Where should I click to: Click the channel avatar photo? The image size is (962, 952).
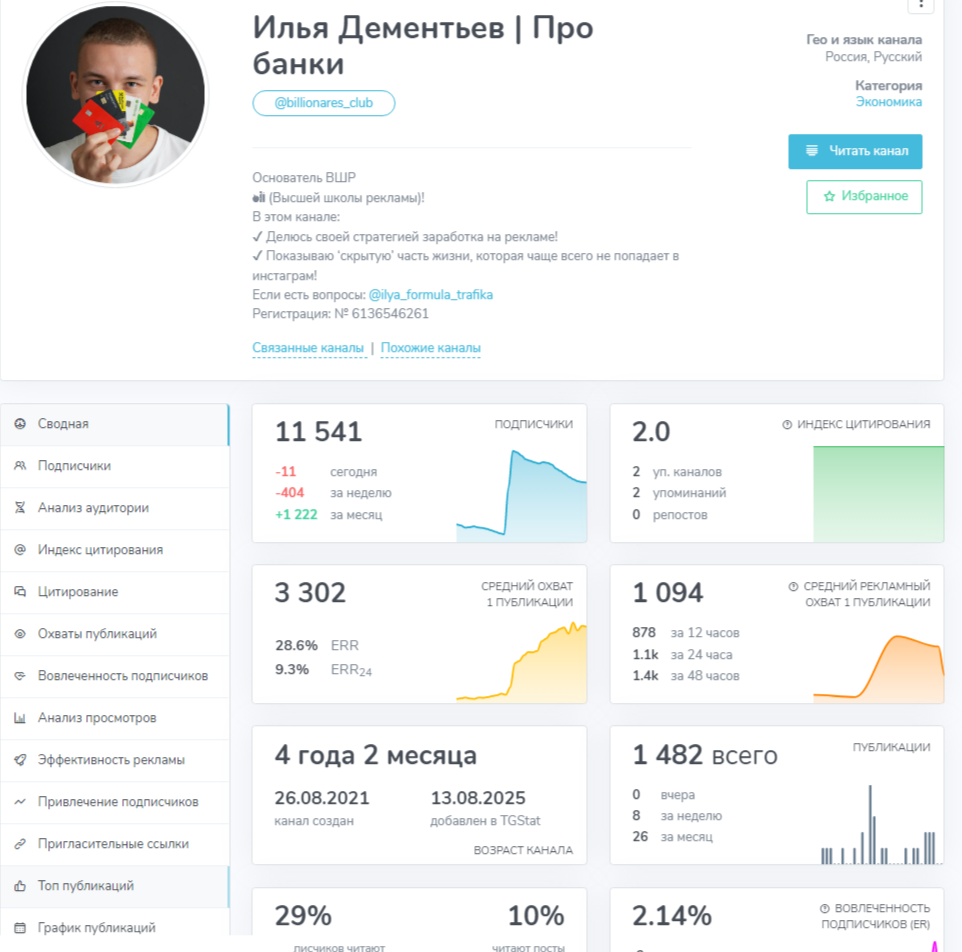[117, 94]
